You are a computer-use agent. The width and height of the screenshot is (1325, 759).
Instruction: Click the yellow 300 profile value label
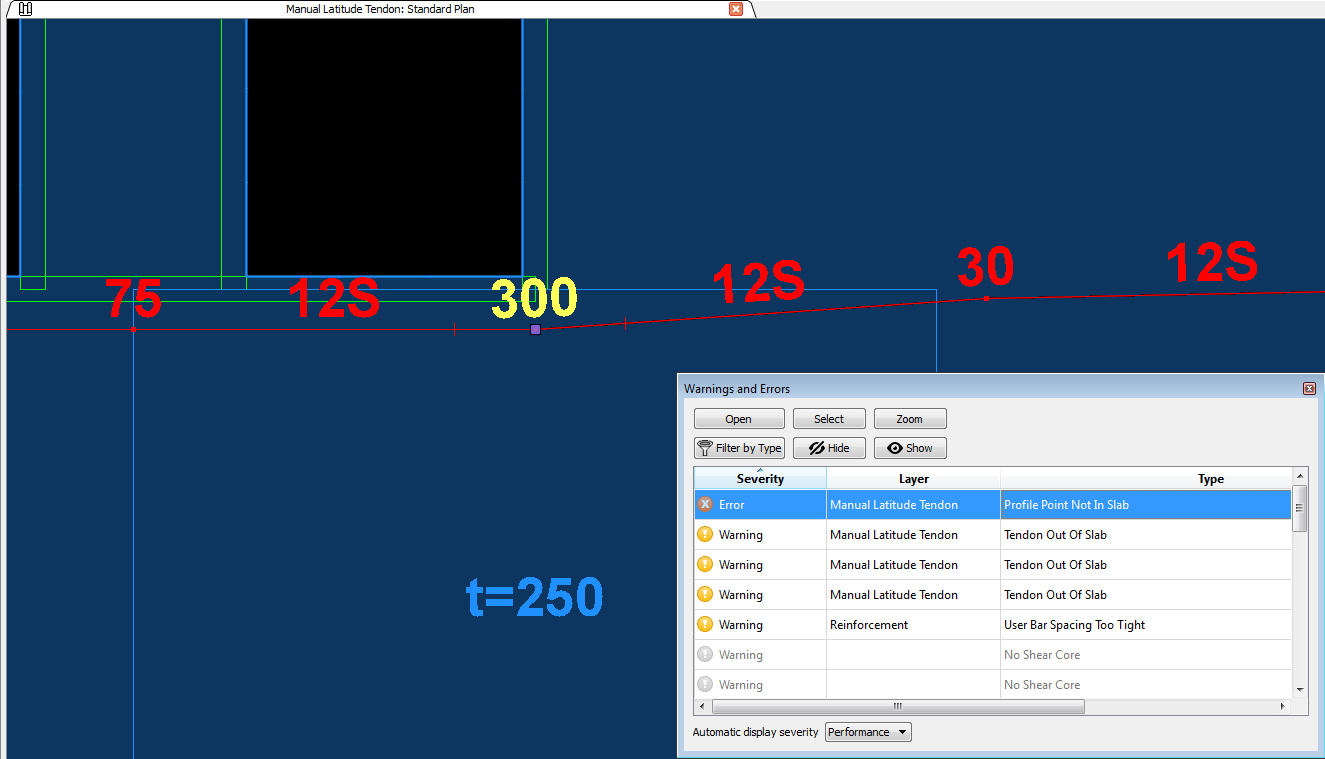tap(534, 298)
